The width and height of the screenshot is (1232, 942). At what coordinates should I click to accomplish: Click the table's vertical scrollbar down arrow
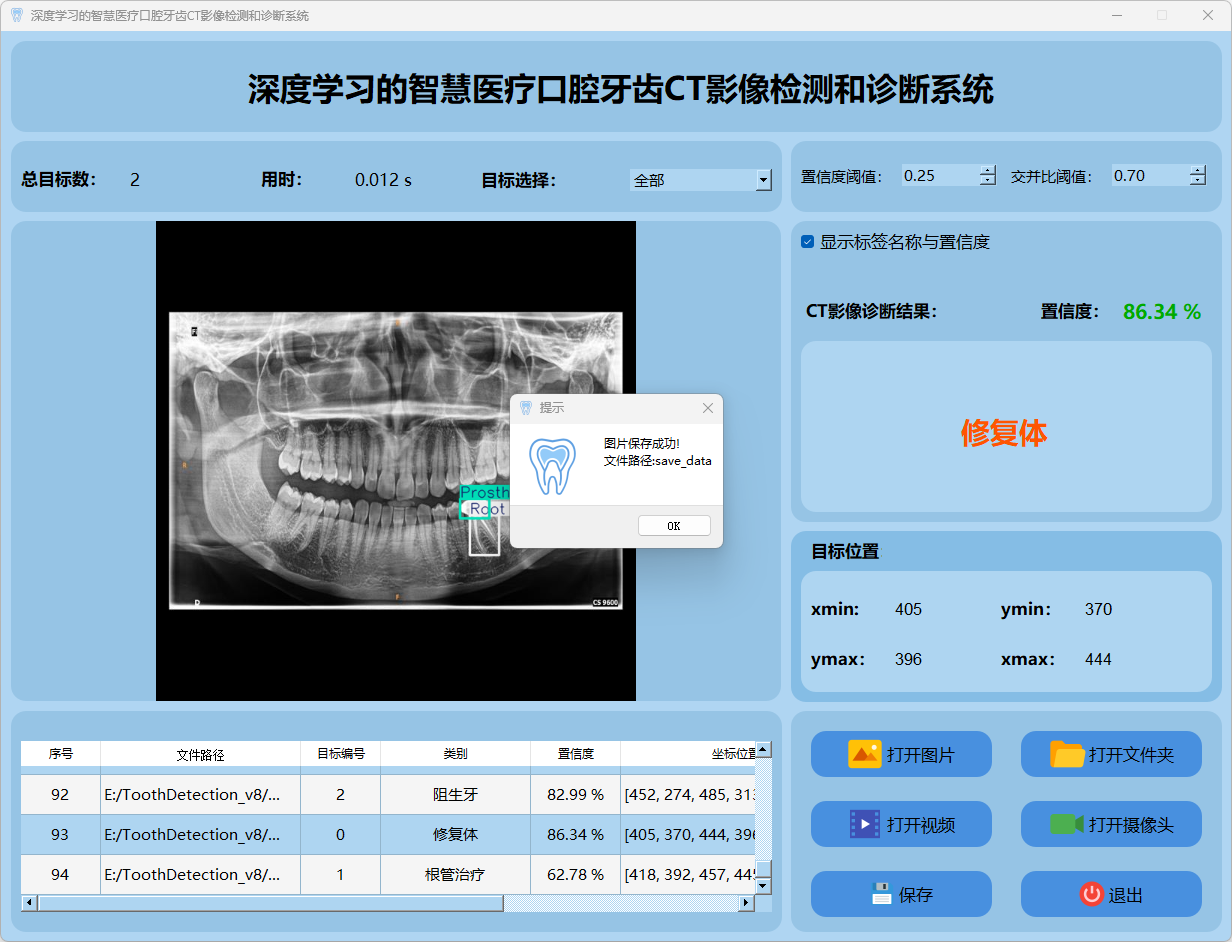tap(763, 886)
